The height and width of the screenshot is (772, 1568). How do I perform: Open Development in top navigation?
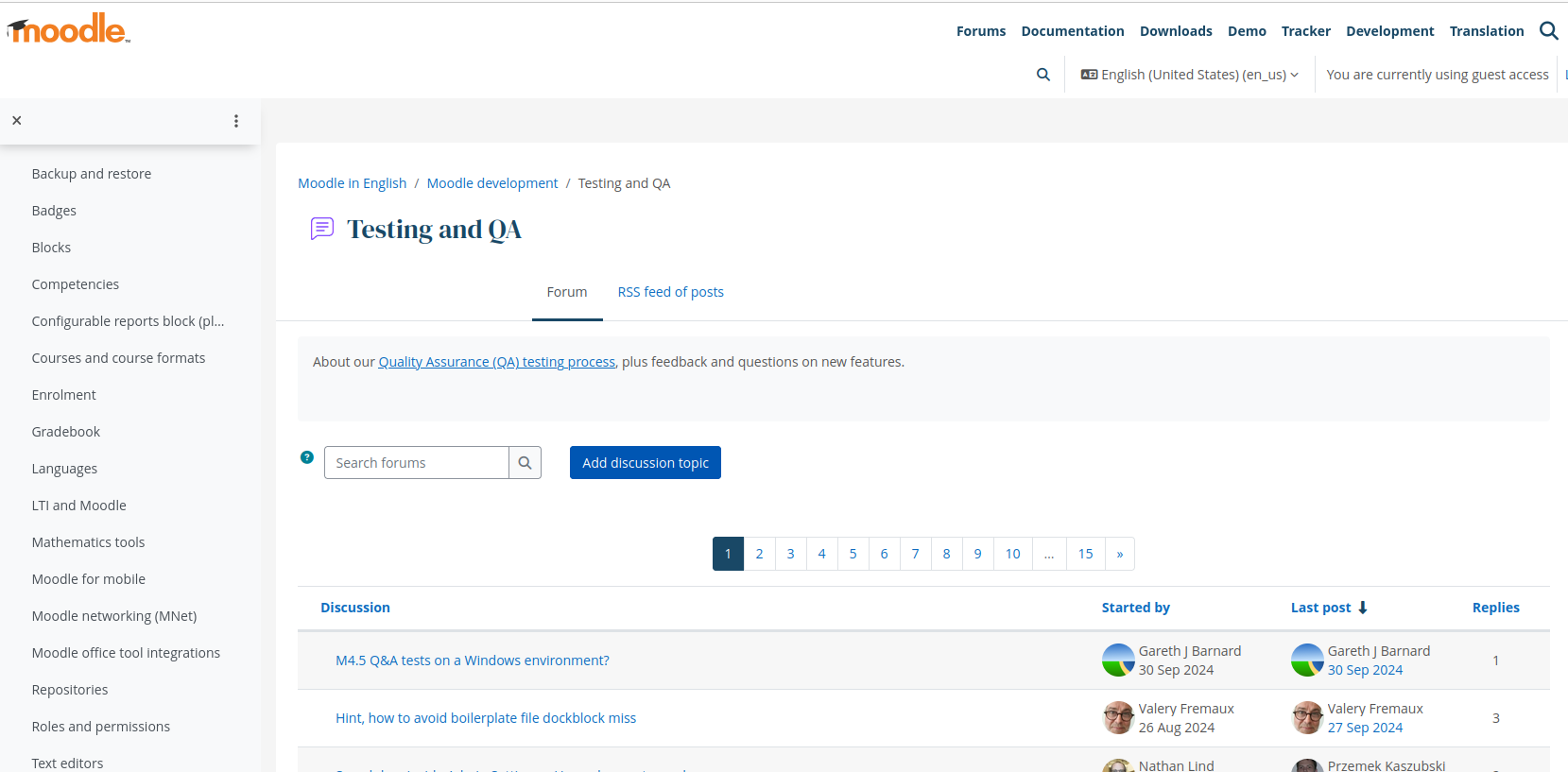(x=1390, y=31)
